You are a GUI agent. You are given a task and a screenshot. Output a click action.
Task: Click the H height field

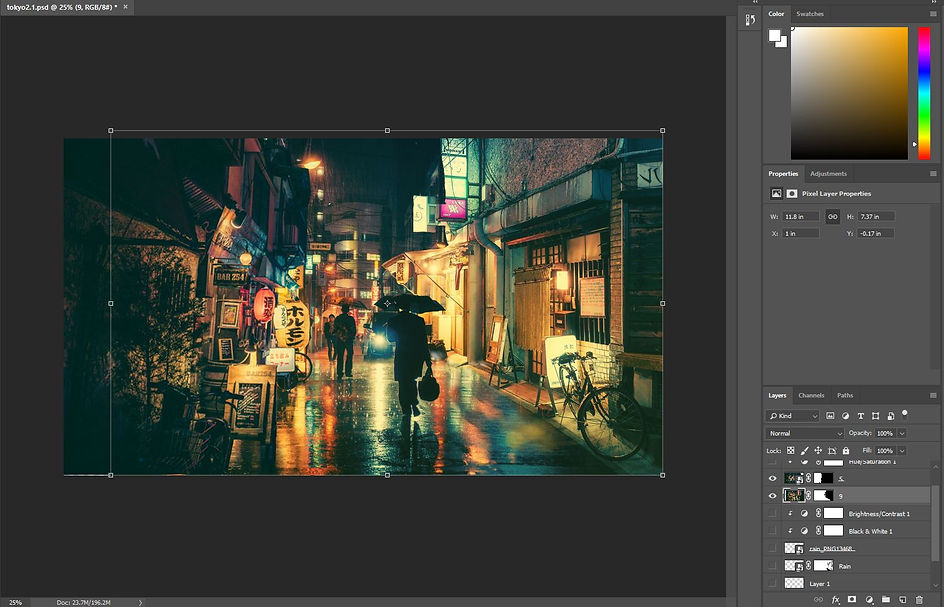coord(876,216)
